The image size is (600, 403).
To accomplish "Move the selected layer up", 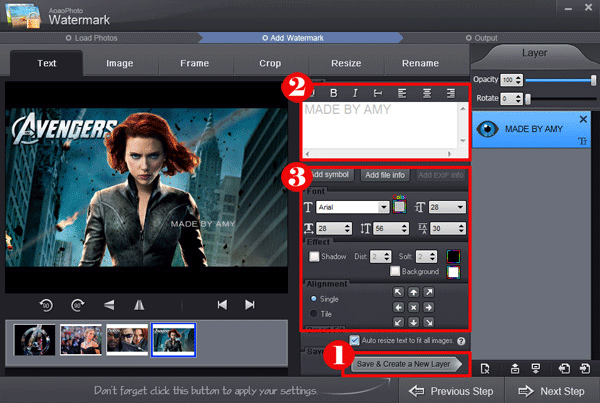I will 515,369.
